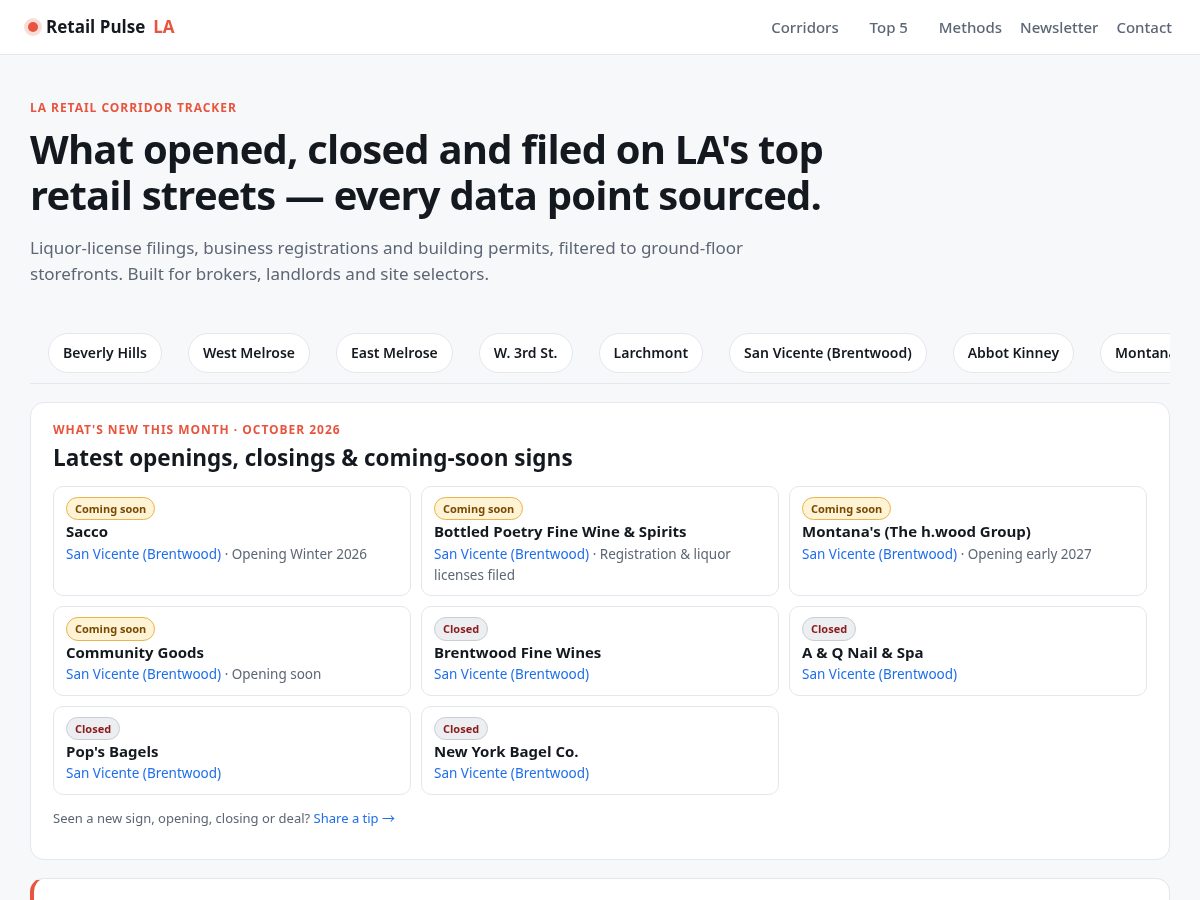Select the Beverly Hills corridor chip
Image resolution: width=1200 pixels, height=900 pixels.
105,353
